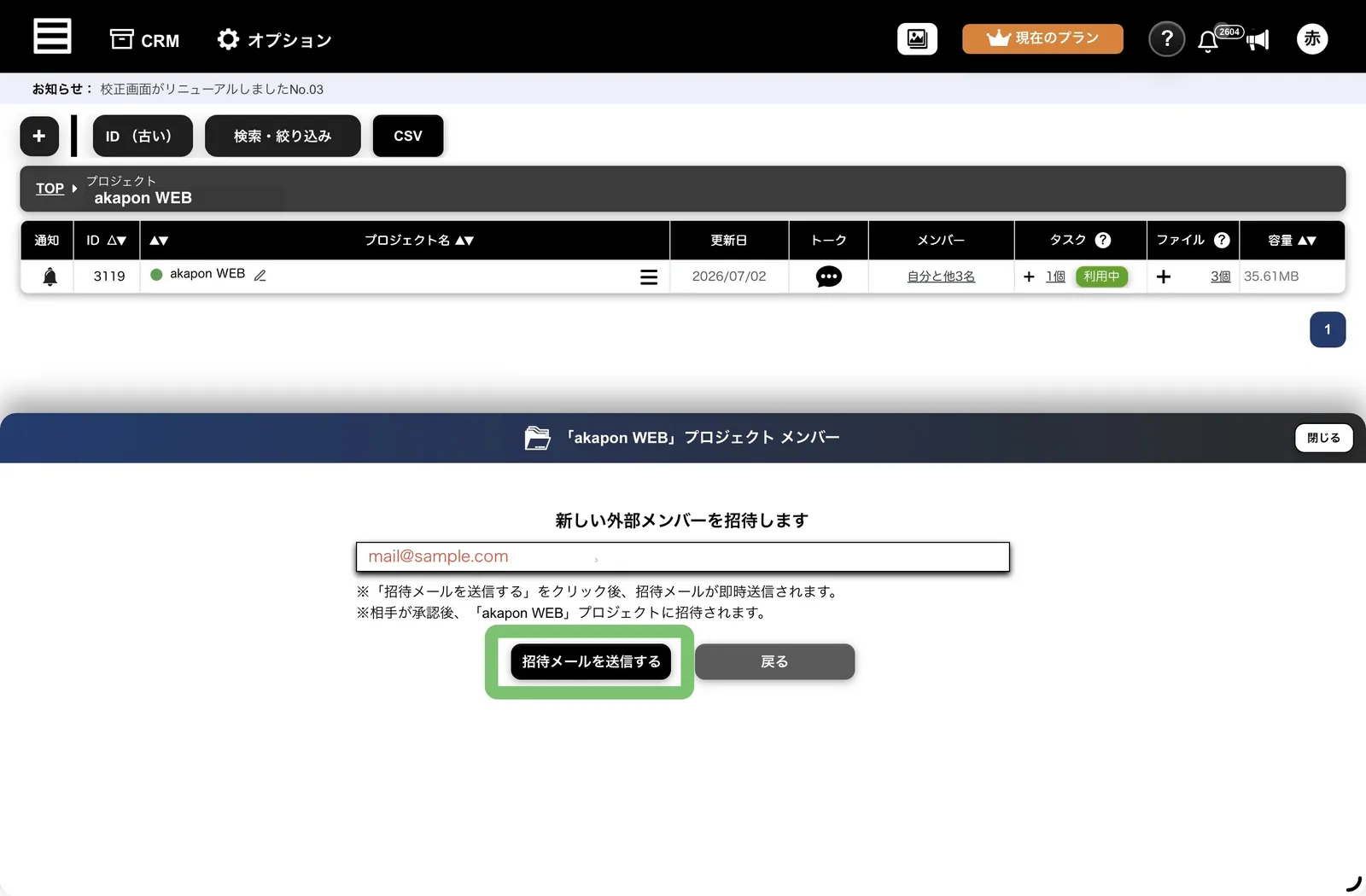Focus the invite email input field
Image resolution: width=1366 pixels, height=896 pixels.
point(683,557)
